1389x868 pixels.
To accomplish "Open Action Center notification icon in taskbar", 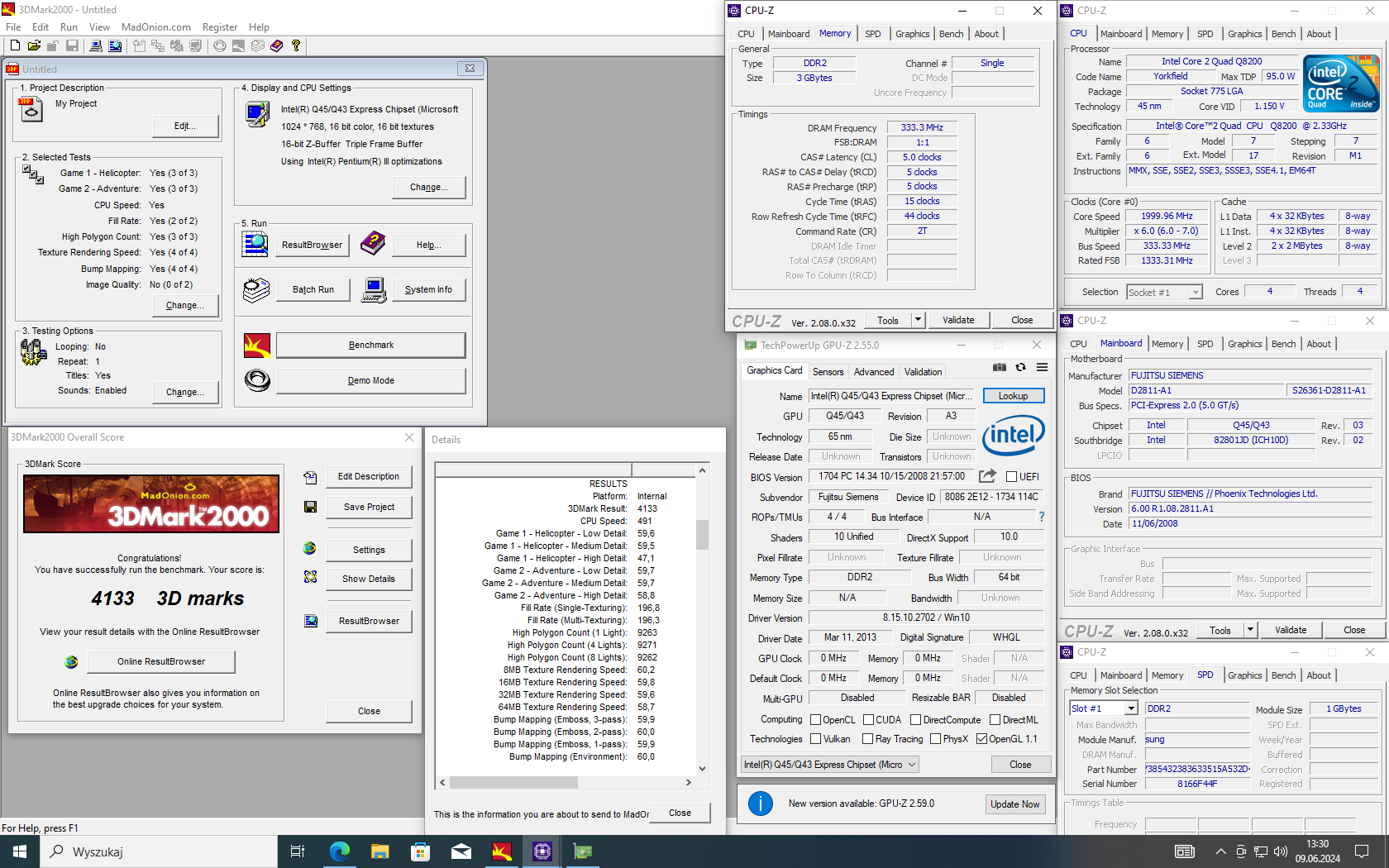I will click(x=1362, y=851).
